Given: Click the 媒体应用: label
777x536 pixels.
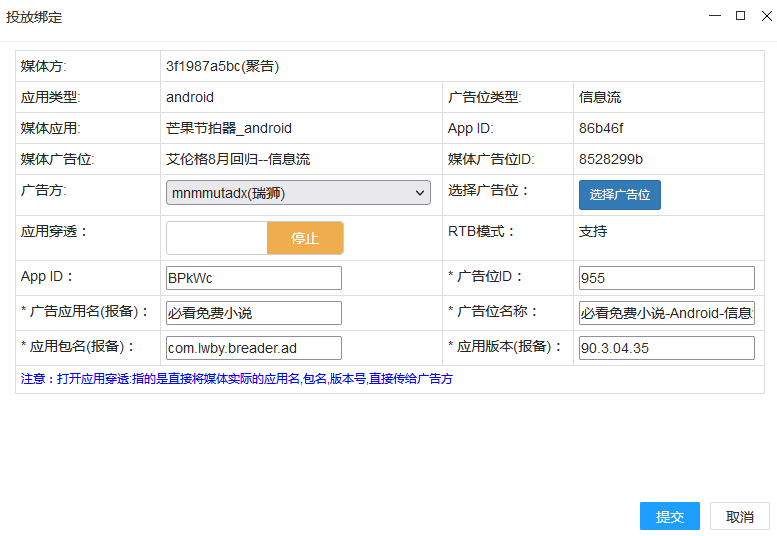Looking at the screenshot, I should pos(50,128).
